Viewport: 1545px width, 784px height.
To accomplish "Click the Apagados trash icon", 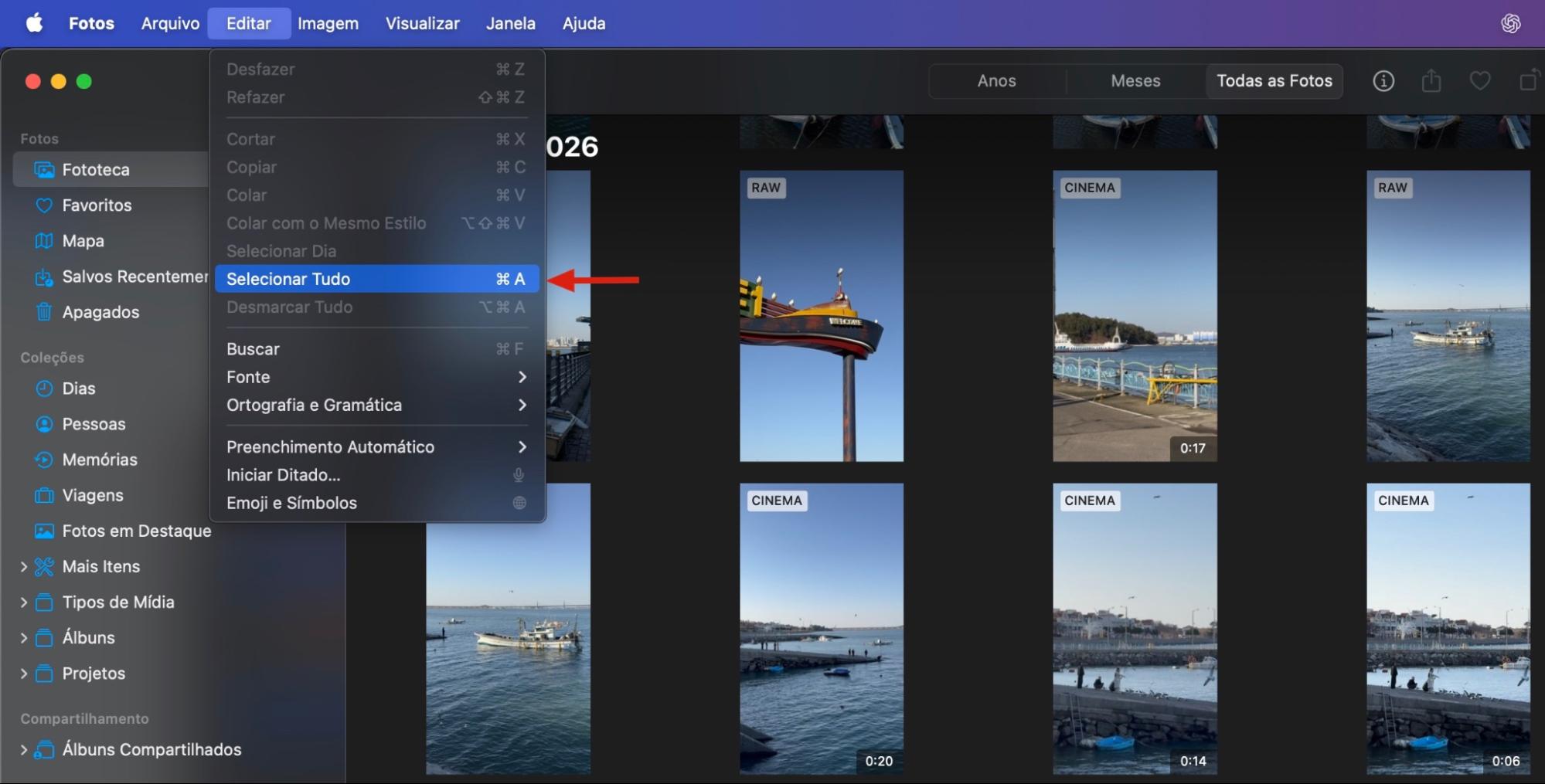I will pos(45,312).
